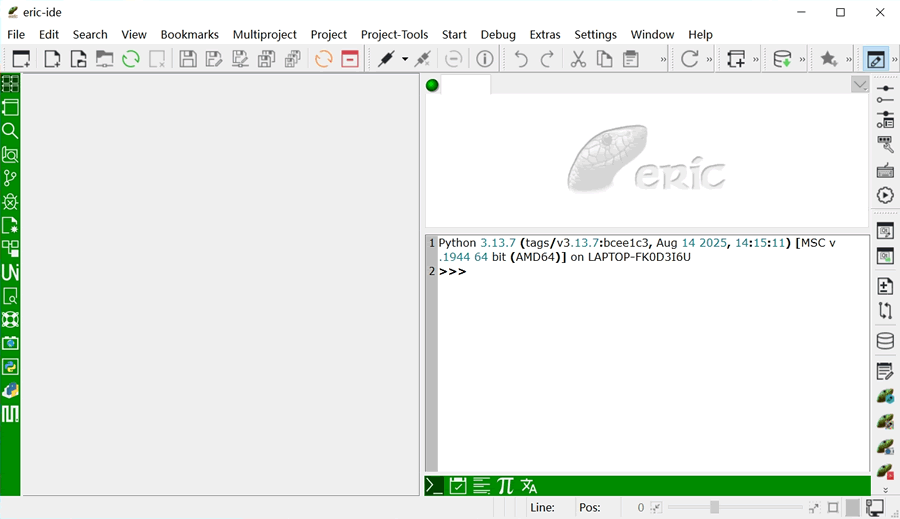900x519 pixels.
Task: Click the database cylinder icon in right sidebar
Action: pos(885,341)
